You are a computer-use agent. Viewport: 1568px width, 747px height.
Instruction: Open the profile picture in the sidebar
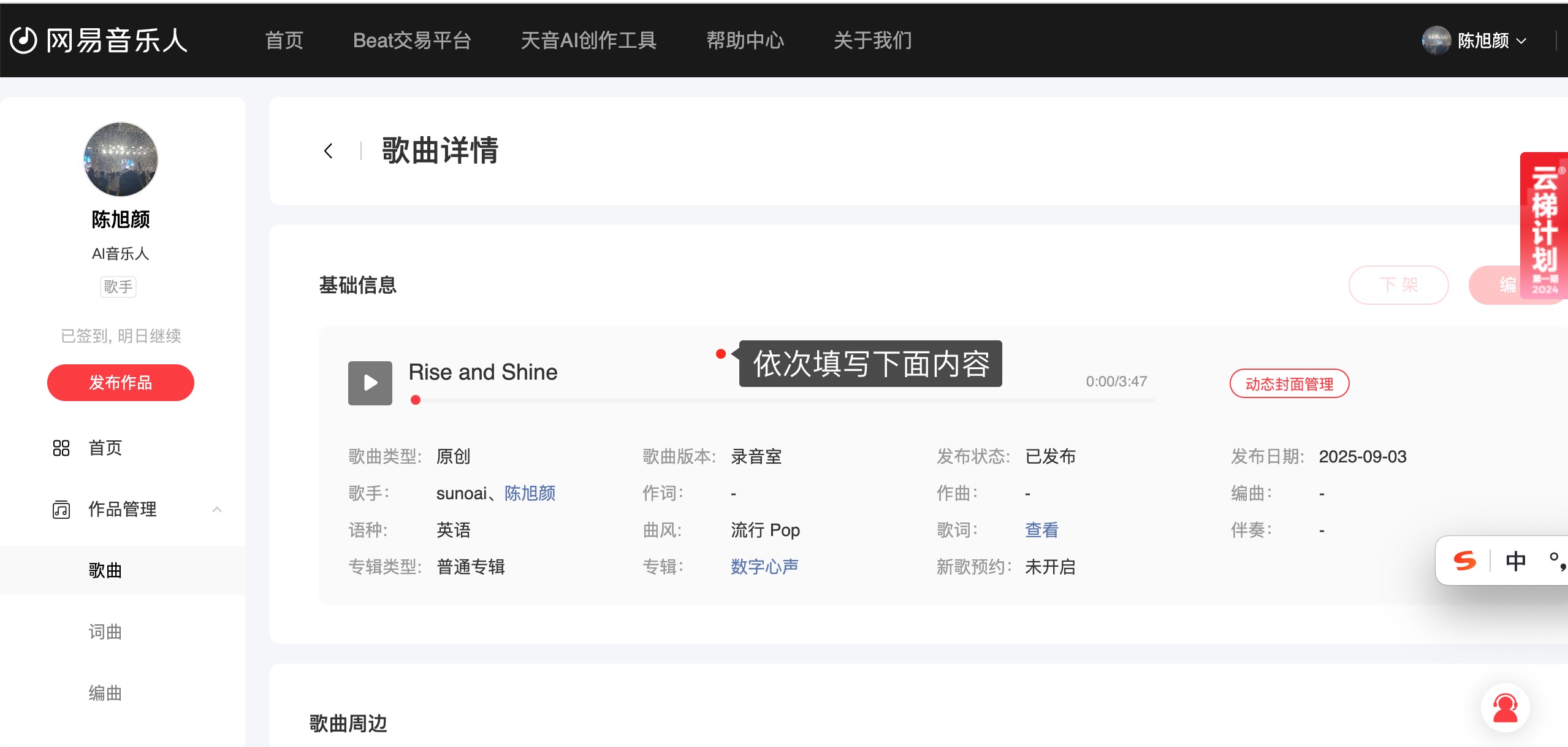point(121,159)
